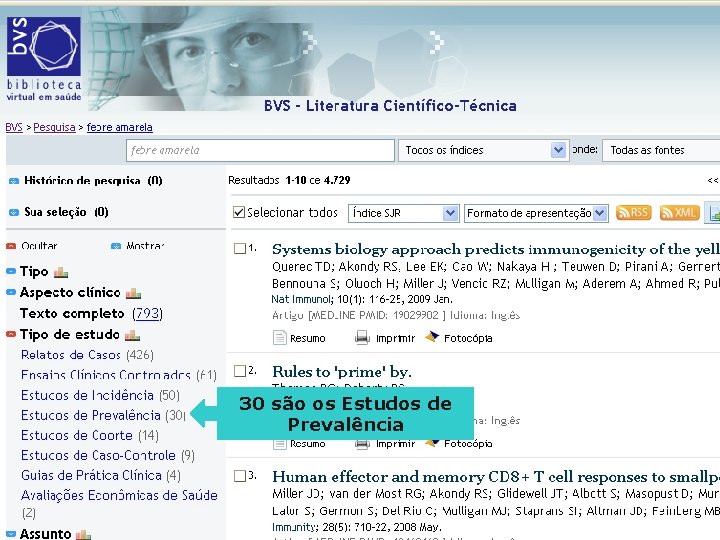Expand the Aspecto clínico filter section

pyautogui.click(x=11, y=292)
